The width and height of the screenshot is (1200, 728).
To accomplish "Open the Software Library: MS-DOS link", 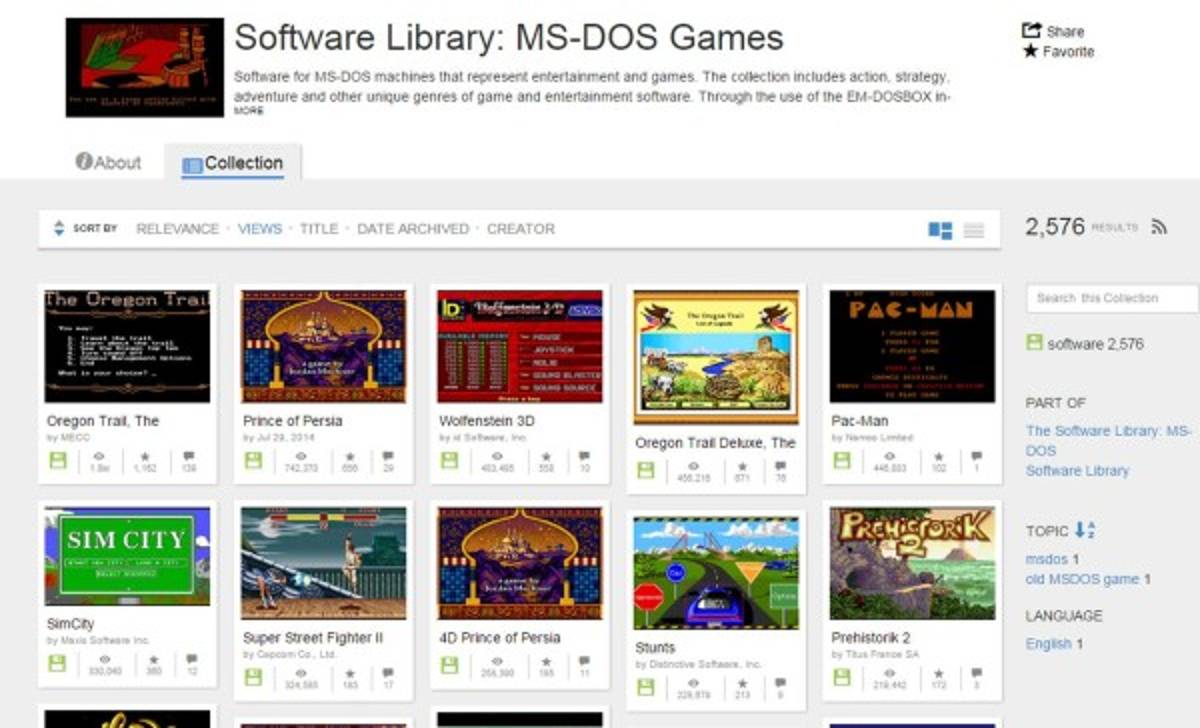I will 1108,440.
